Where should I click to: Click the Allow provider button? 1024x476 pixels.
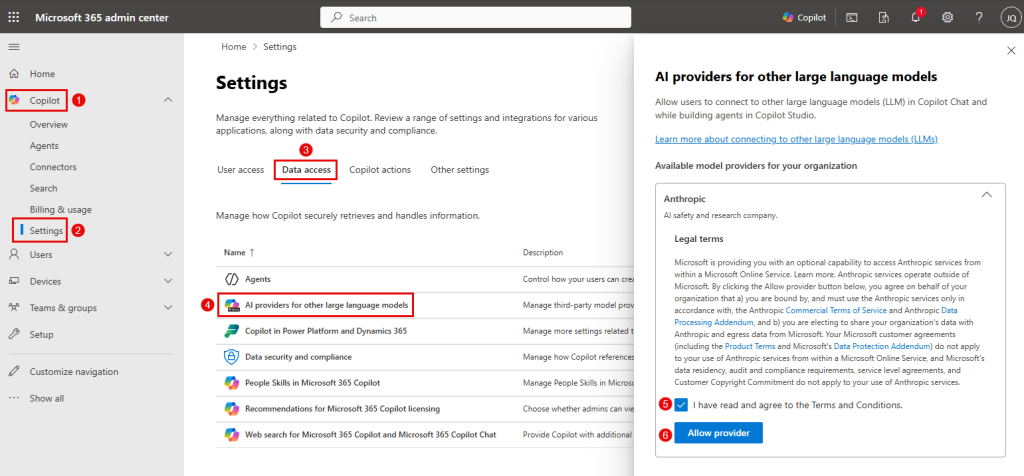click(718, 432)
